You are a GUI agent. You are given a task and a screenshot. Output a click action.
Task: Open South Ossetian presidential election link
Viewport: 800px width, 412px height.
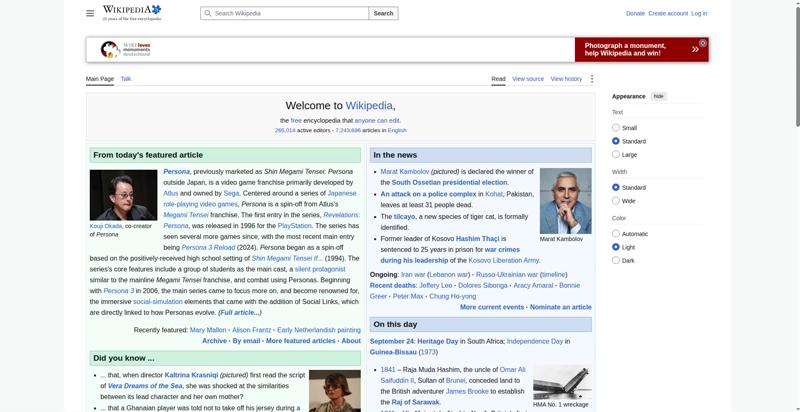449,182
